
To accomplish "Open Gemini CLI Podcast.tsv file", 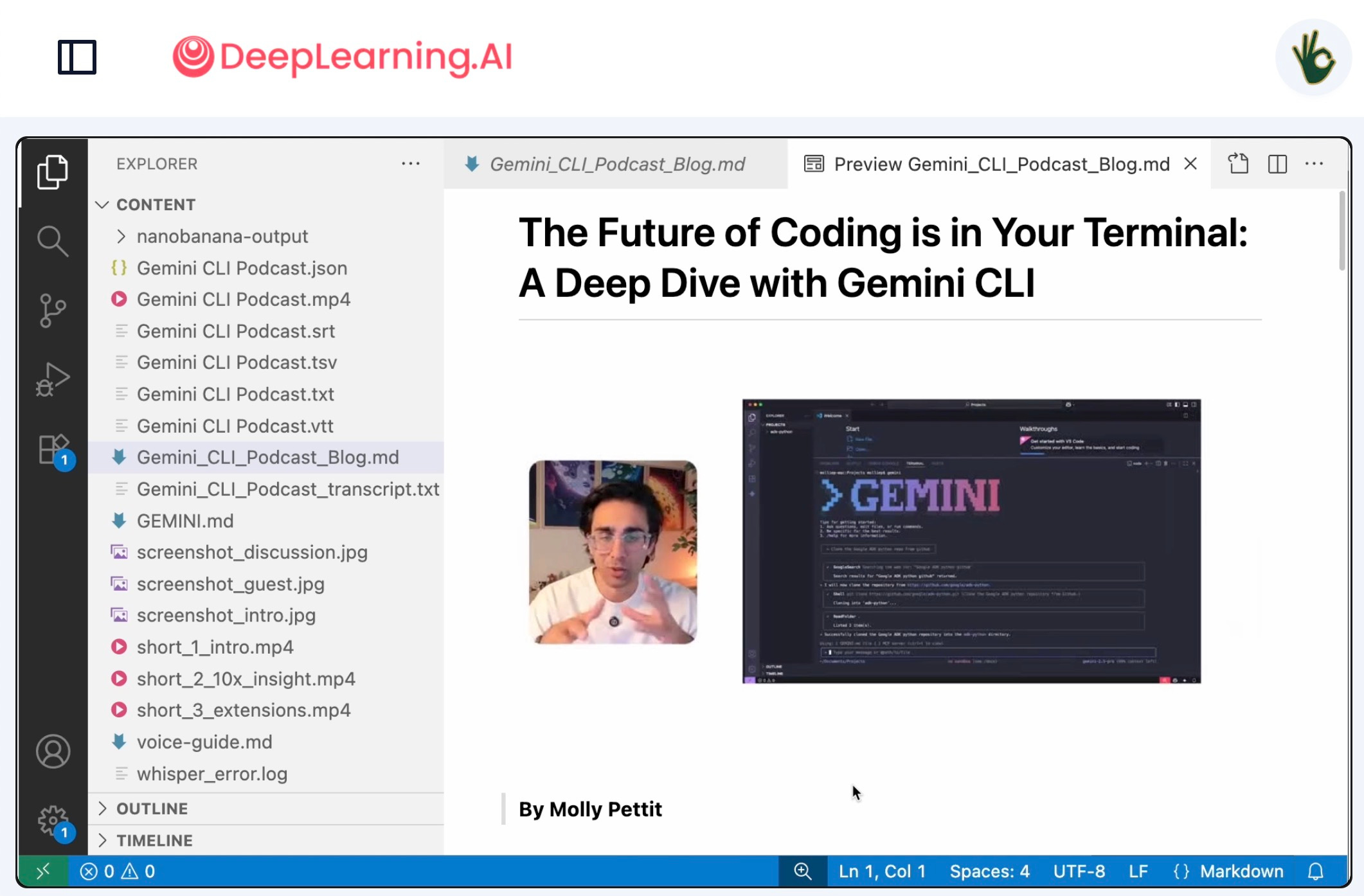I will (x=265, y=363).
